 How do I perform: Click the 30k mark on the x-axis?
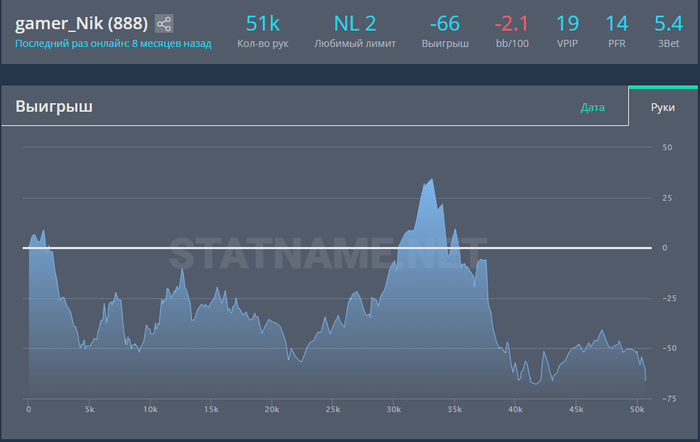pyautogui.click(x=393, y=410)
